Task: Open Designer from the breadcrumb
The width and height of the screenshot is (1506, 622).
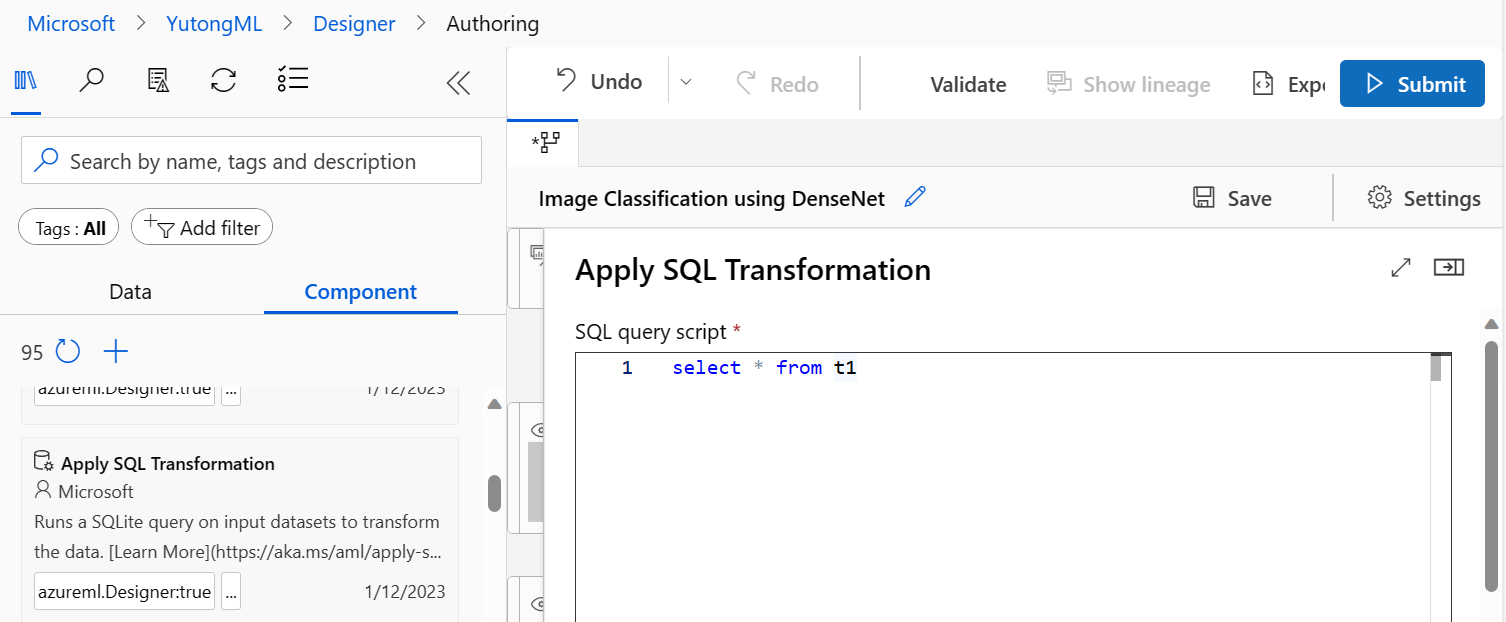Action: point(354,23)
